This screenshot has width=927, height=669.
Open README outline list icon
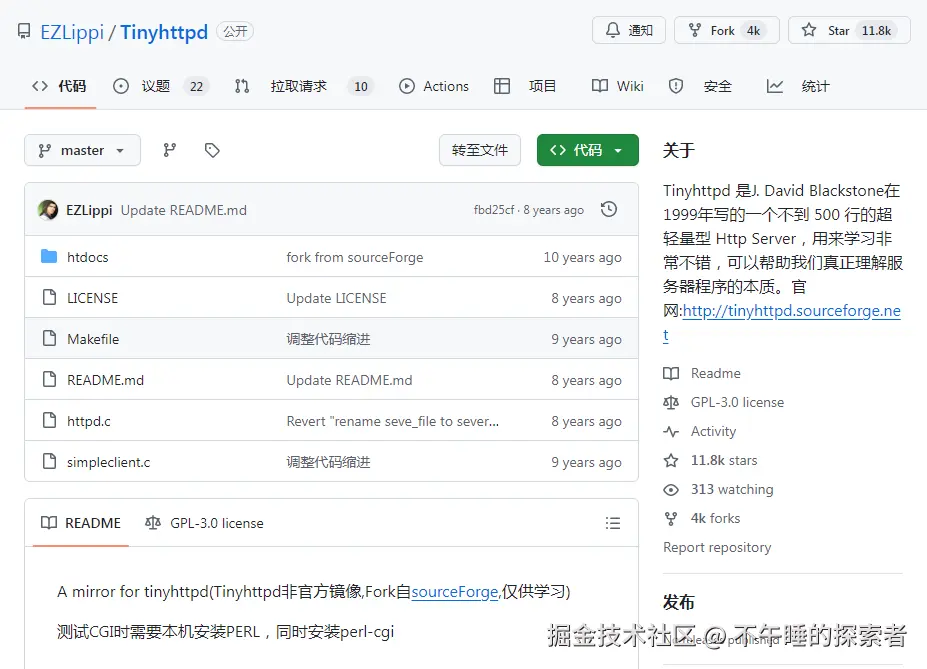tap(613, 523)
